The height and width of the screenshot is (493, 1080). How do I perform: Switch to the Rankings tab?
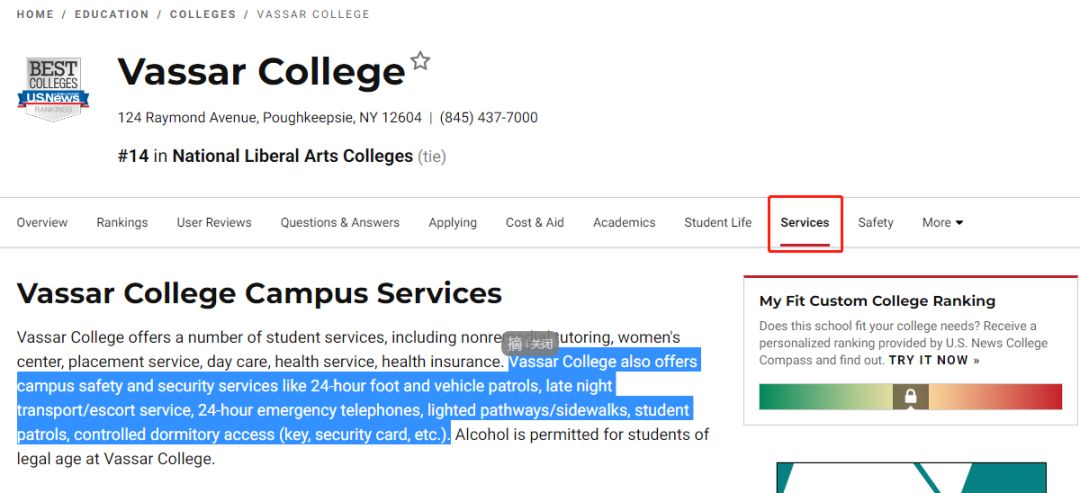pos(122,222)
